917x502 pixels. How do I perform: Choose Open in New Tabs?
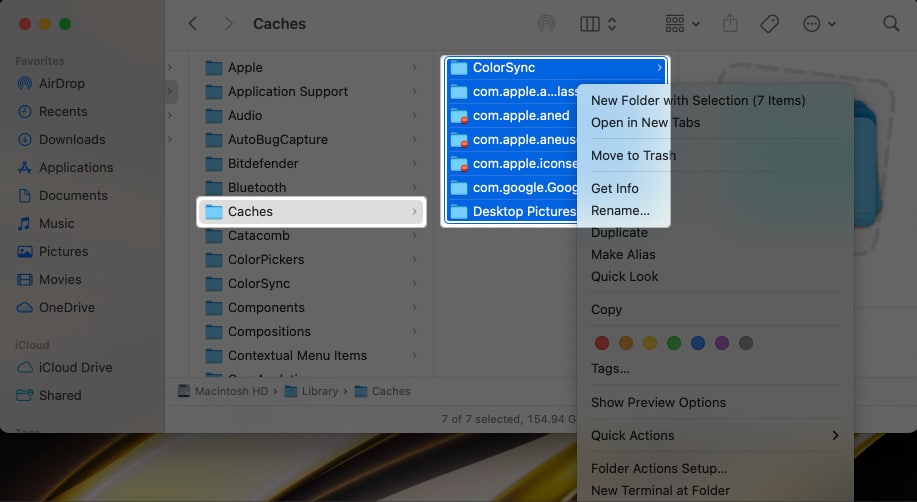[x=645, y=122]
